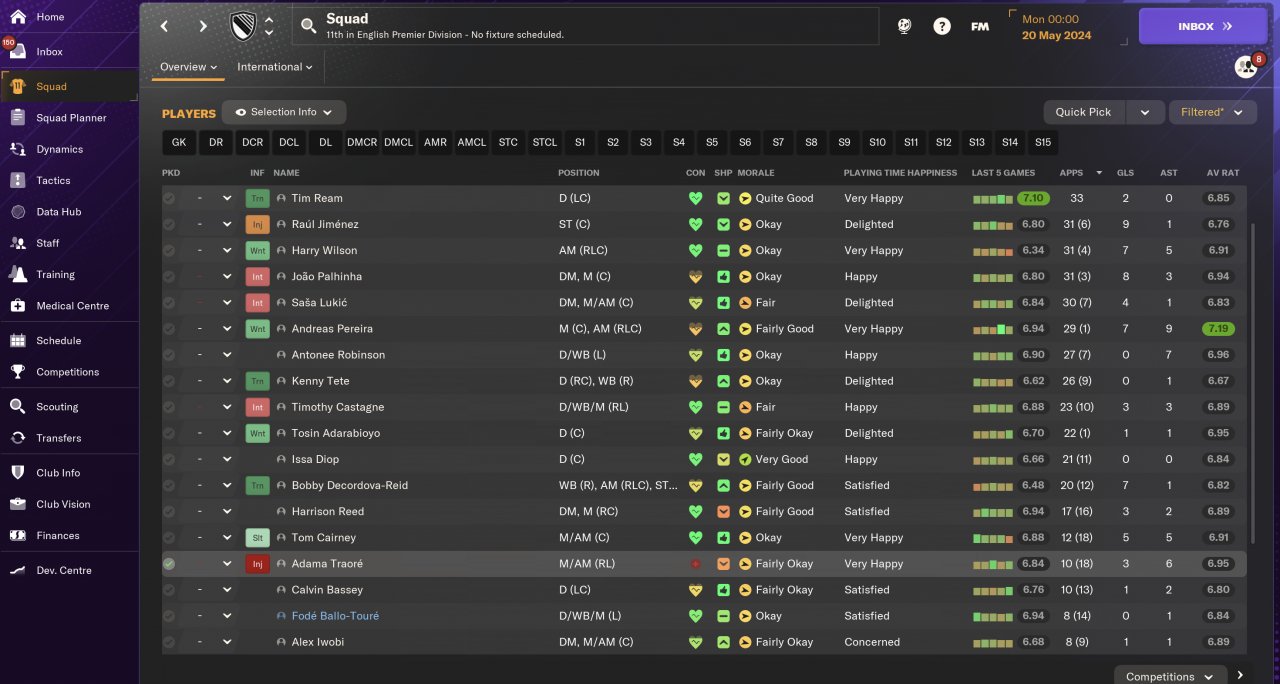The width and height of the screenshot is (1280, 684).
Task: Toggle the pick checkbox for Adama Traoré
Action: click(169, 564)
